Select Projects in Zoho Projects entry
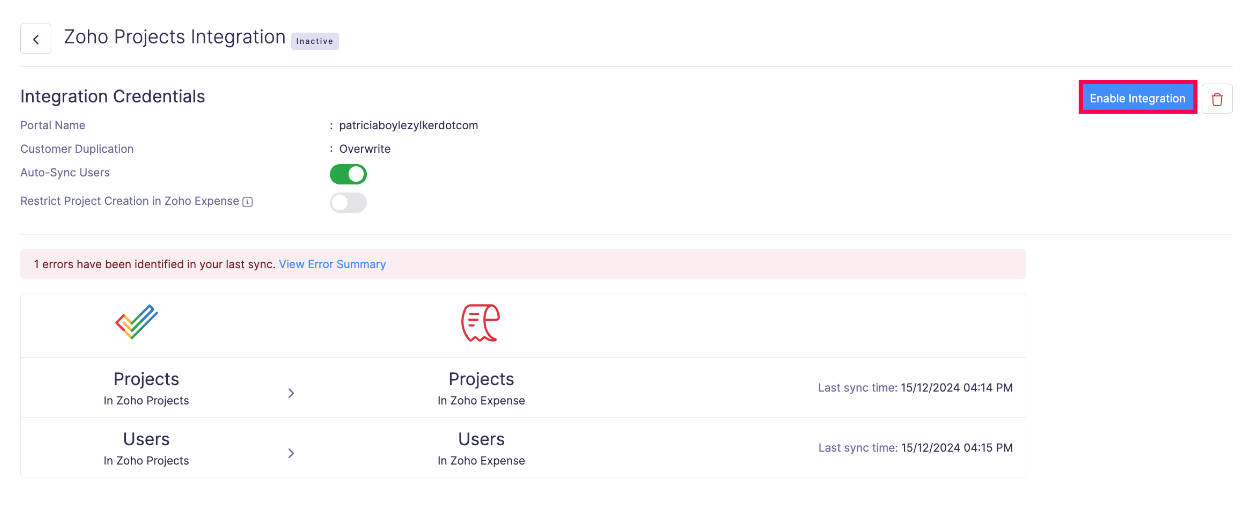This screenshot has height=524, width=1258. (146, 388)
